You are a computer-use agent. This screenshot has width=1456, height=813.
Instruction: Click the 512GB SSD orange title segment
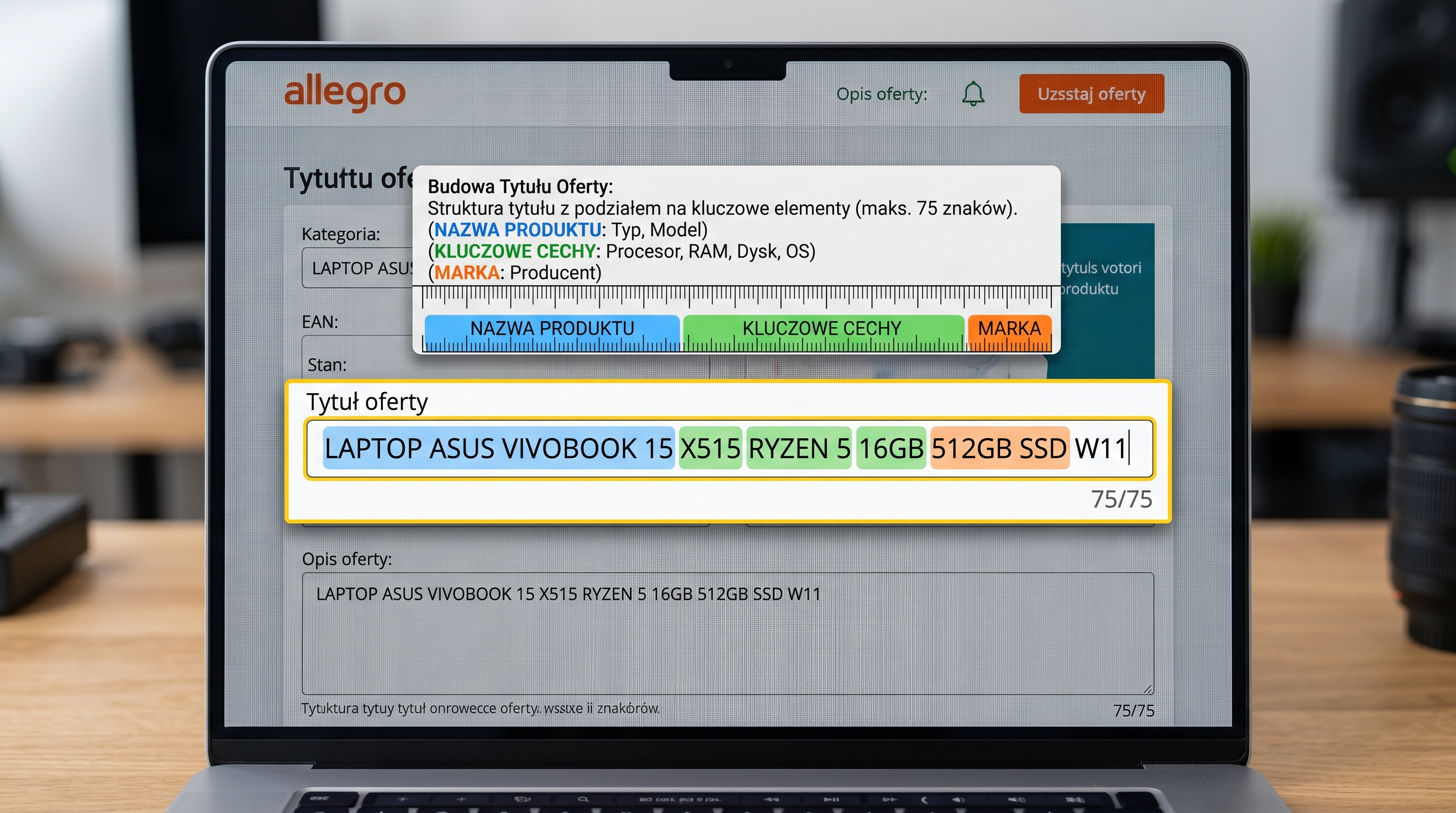click(999, 448)
